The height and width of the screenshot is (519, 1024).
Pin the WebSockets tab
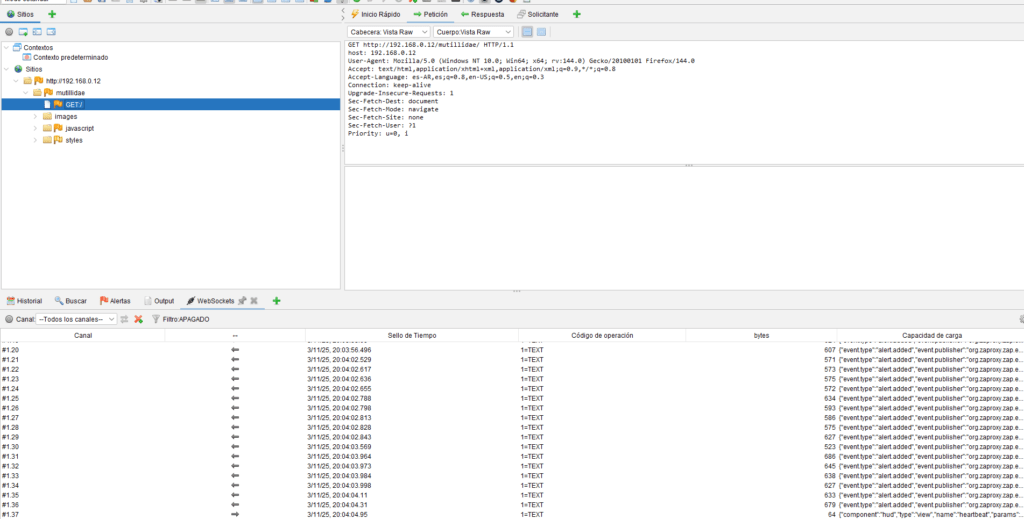242,301
